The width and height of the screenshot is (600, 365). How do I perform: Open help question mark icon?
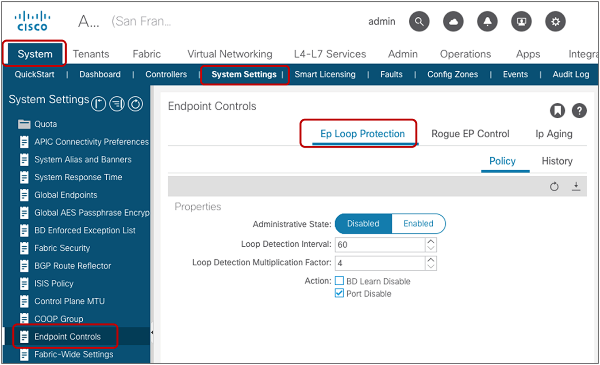point(579,111)
